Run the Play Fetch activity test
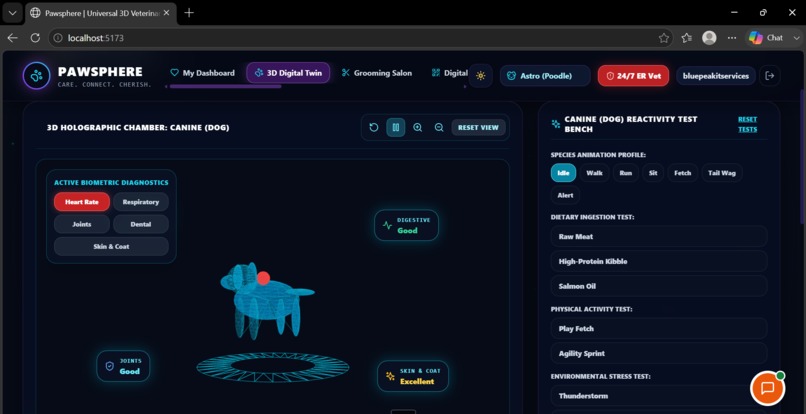Viewport: 806px width, 414px height. [659, 329]
